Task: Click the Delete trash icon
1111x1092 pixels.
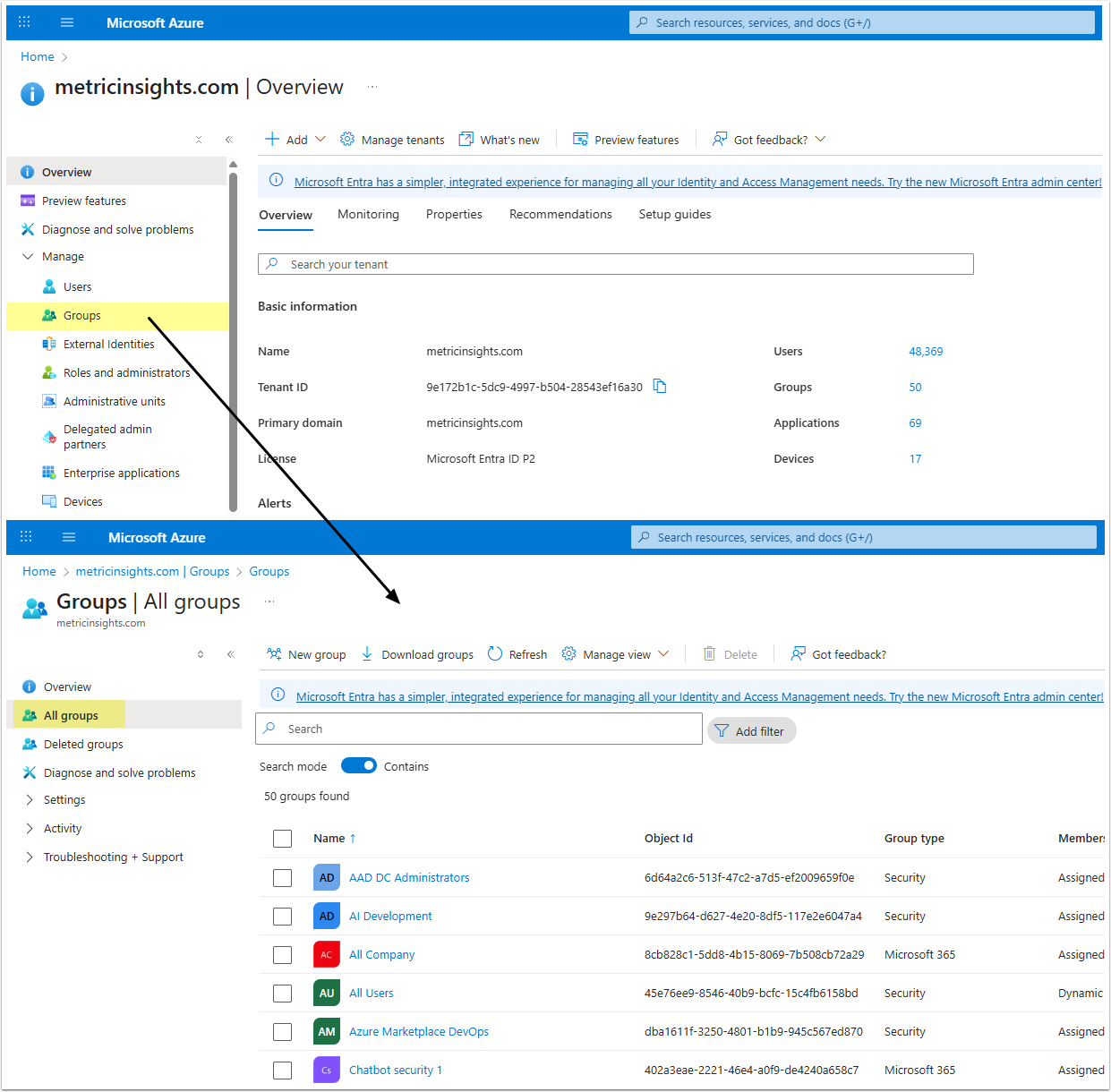Action: (x=709, y=654)
